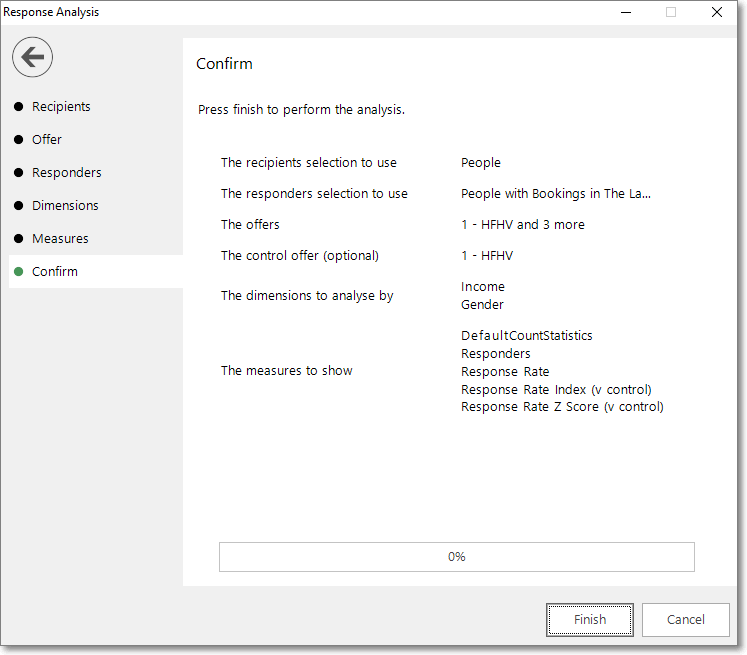747x655 pixels.
Task: Click 'People with Bookings in The La...' value
Action: tap(555, 194)
